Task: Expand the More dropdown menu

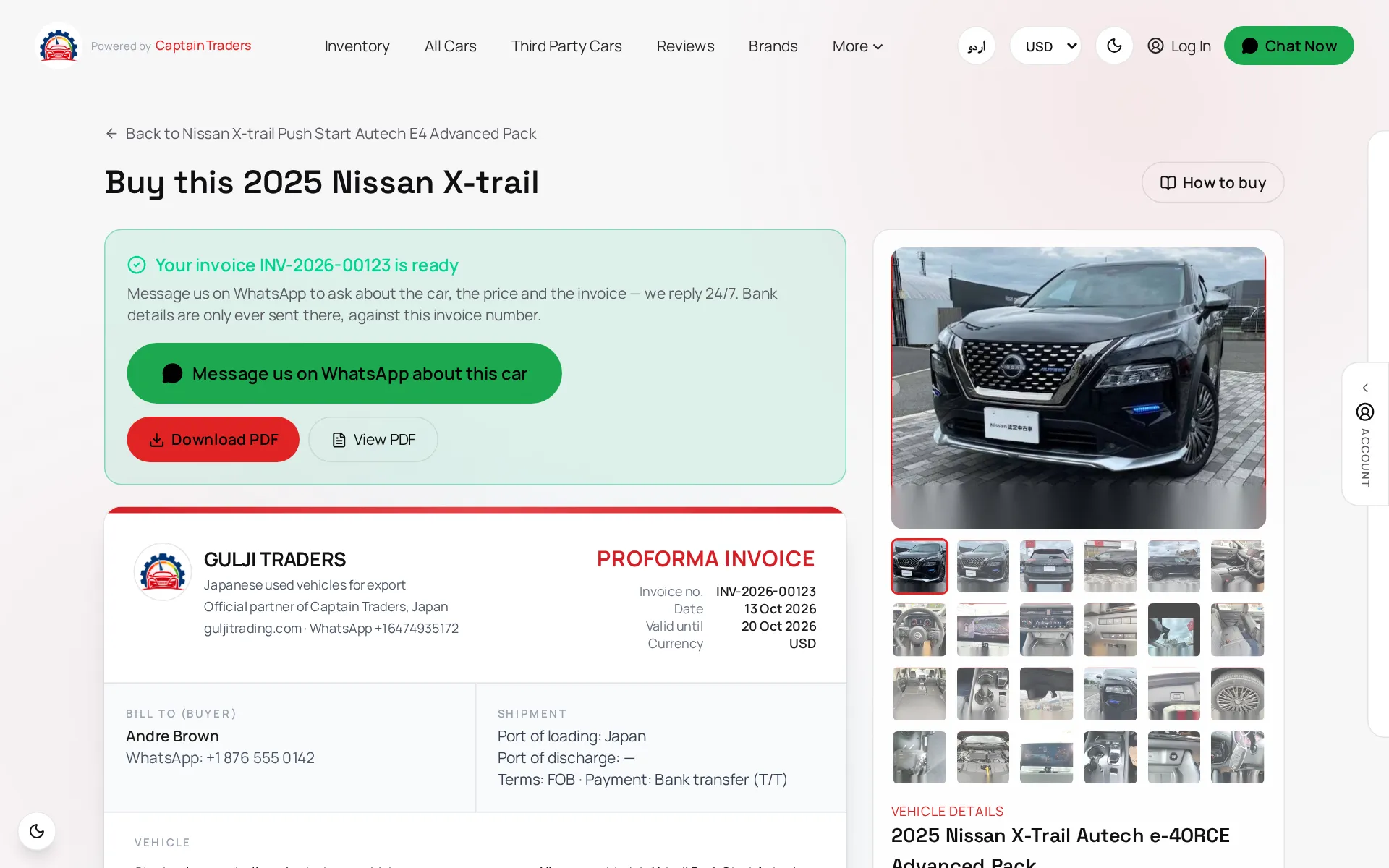Action: coord(857,46)
